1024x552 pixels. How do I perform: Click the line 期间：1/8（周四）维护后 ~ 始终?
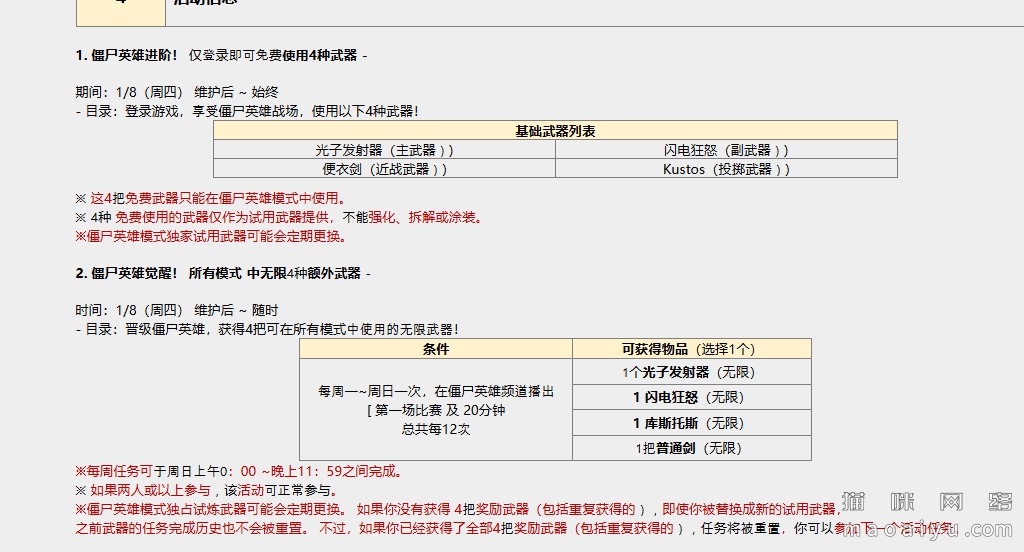pos(177,92)
